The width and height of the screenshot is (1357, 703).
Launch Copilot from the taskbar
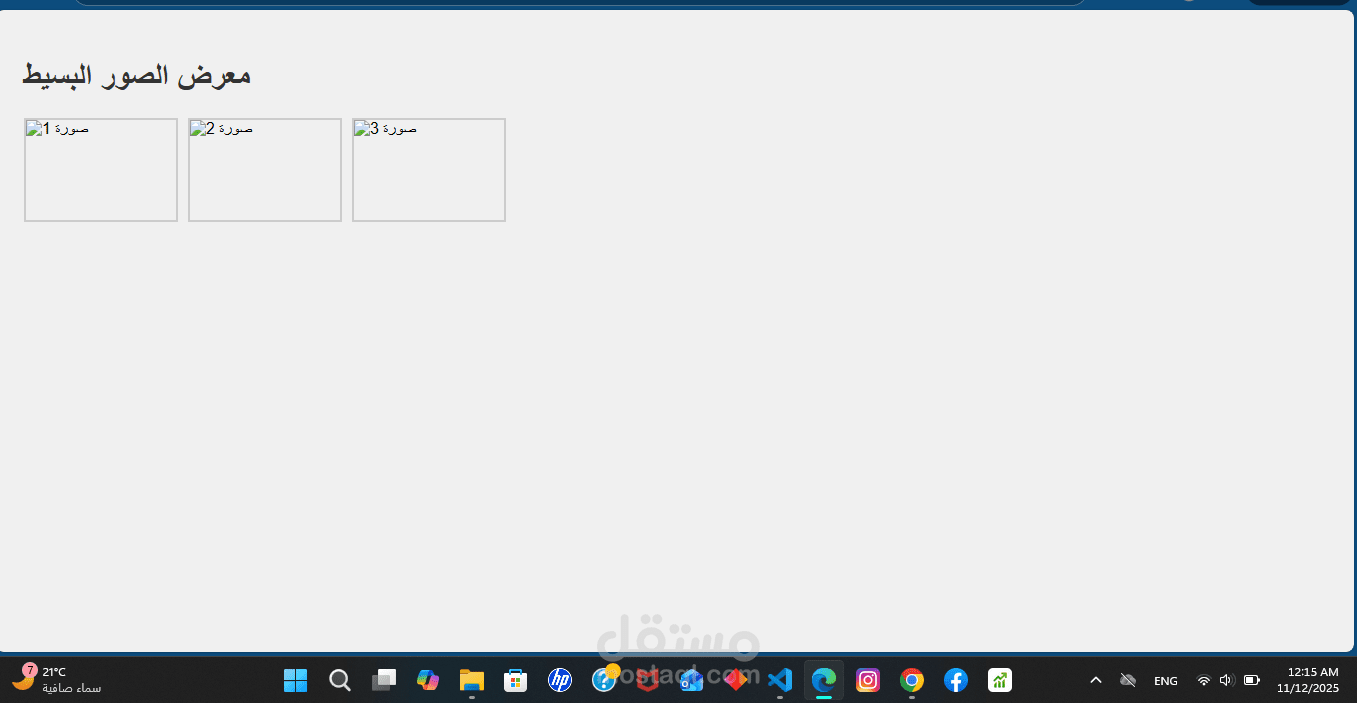point(428,680)
